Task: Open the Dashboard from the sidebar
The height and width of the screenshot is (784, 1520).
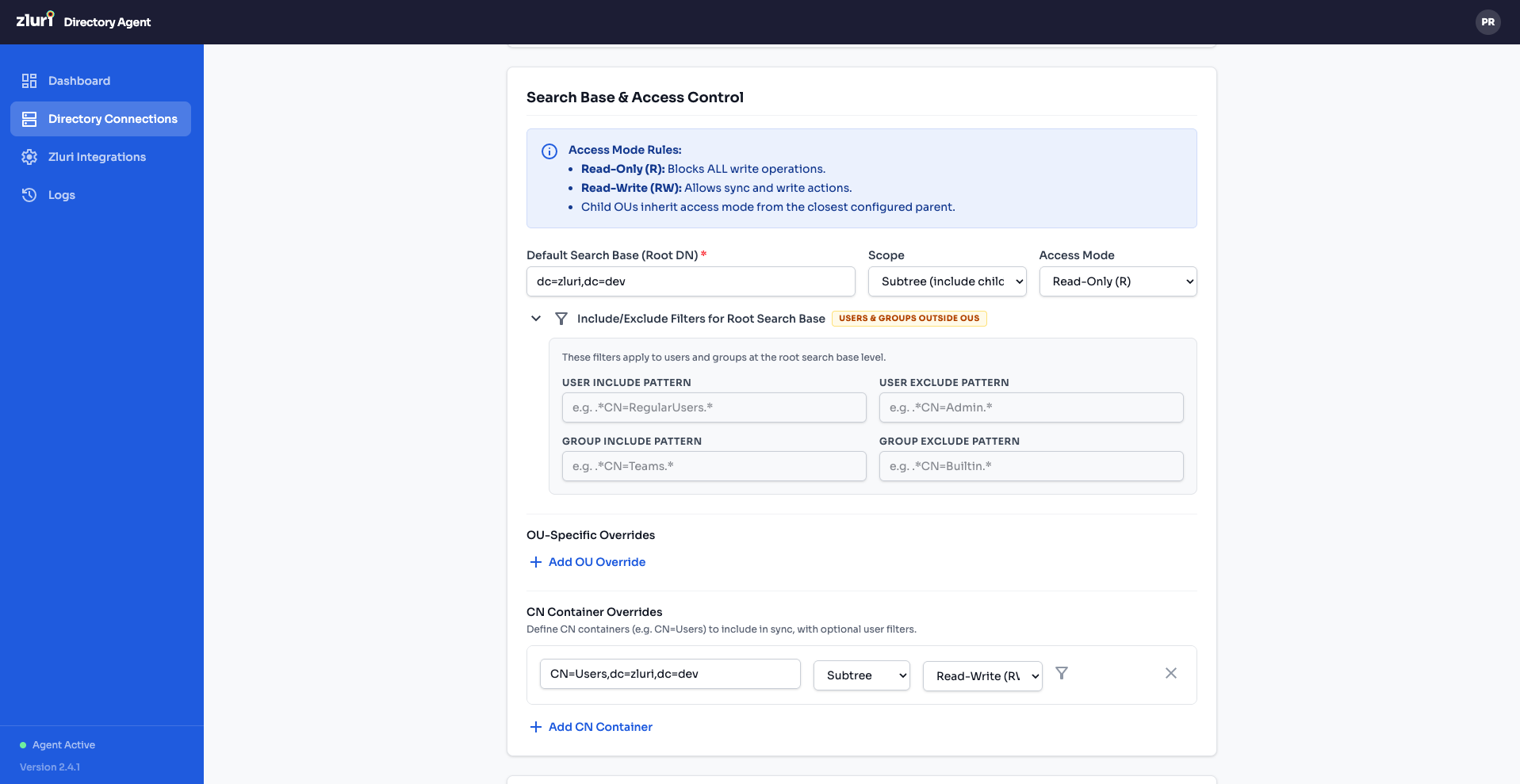Action: point(78,80)
